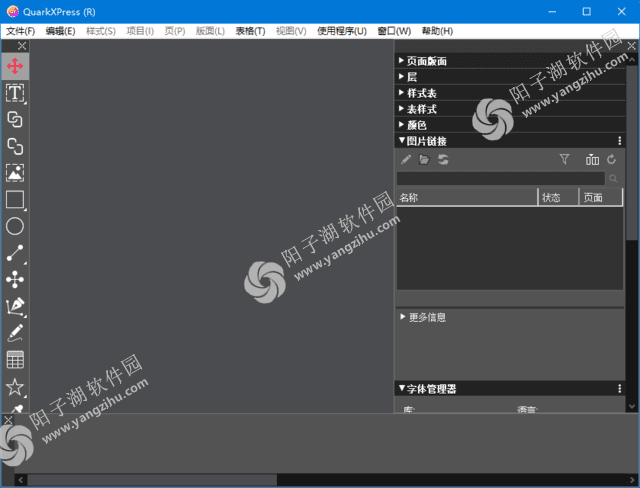Sort picture links by 名称 column
This screenshot has width=640, height=488.
(x=467, y=197)
